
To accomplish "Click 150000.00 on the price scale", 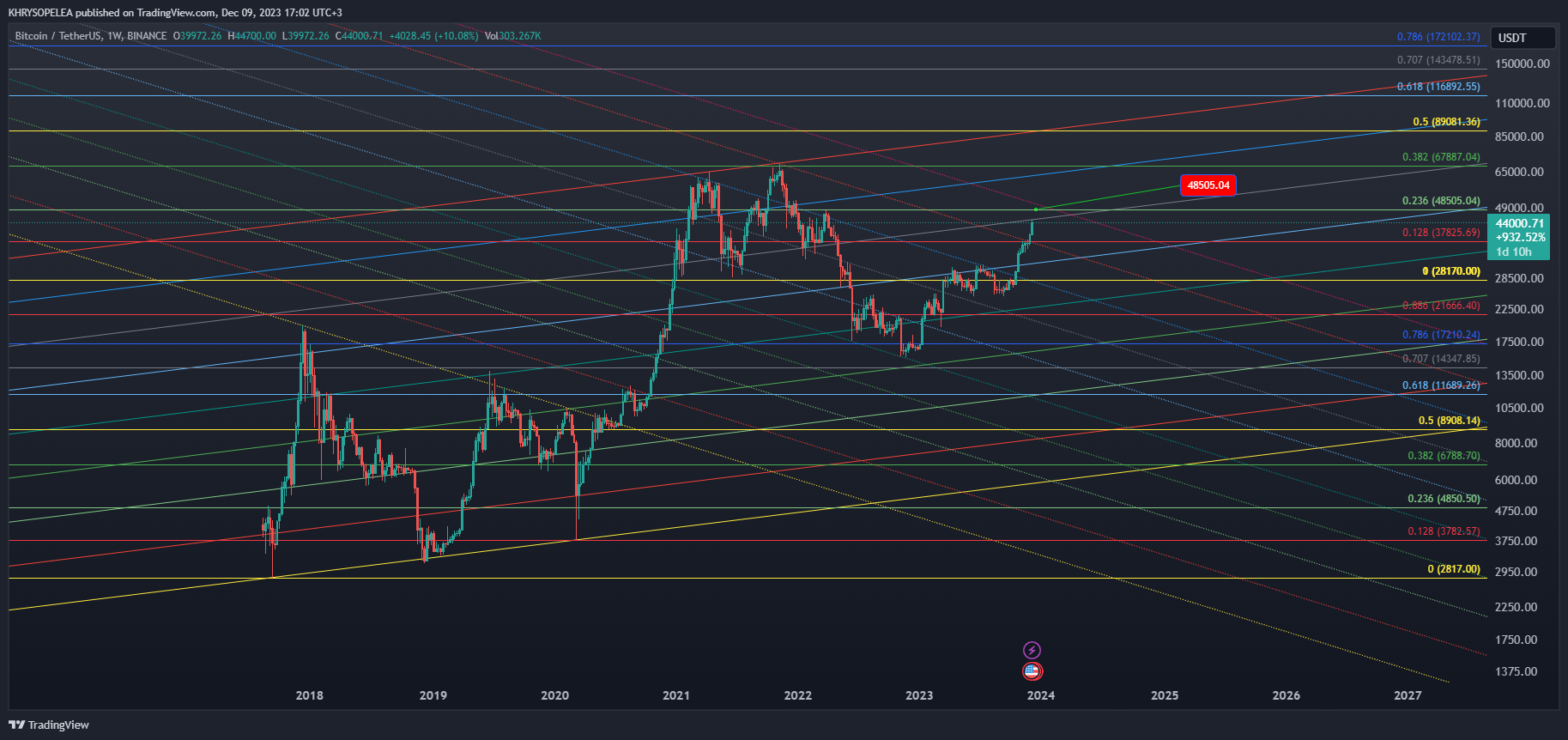I will tap(1523, 64).
